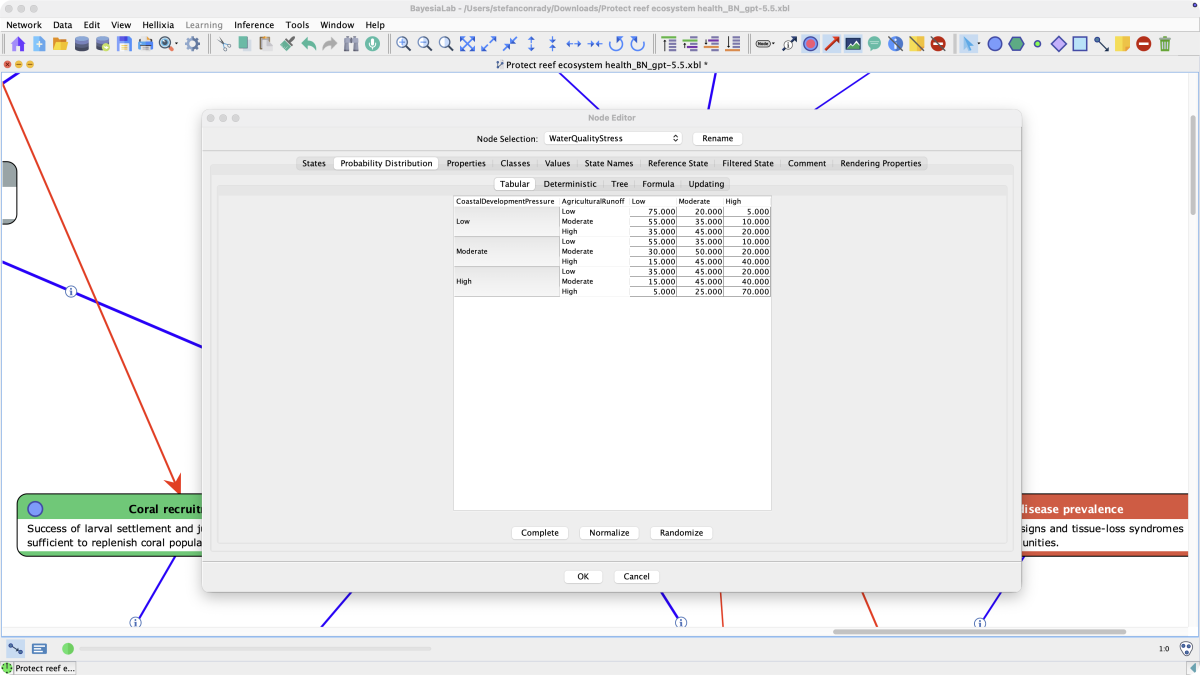Open the Hellixia menu
Image resolution: width=1200 pixels, height=675 pixels.
point(157,25)
